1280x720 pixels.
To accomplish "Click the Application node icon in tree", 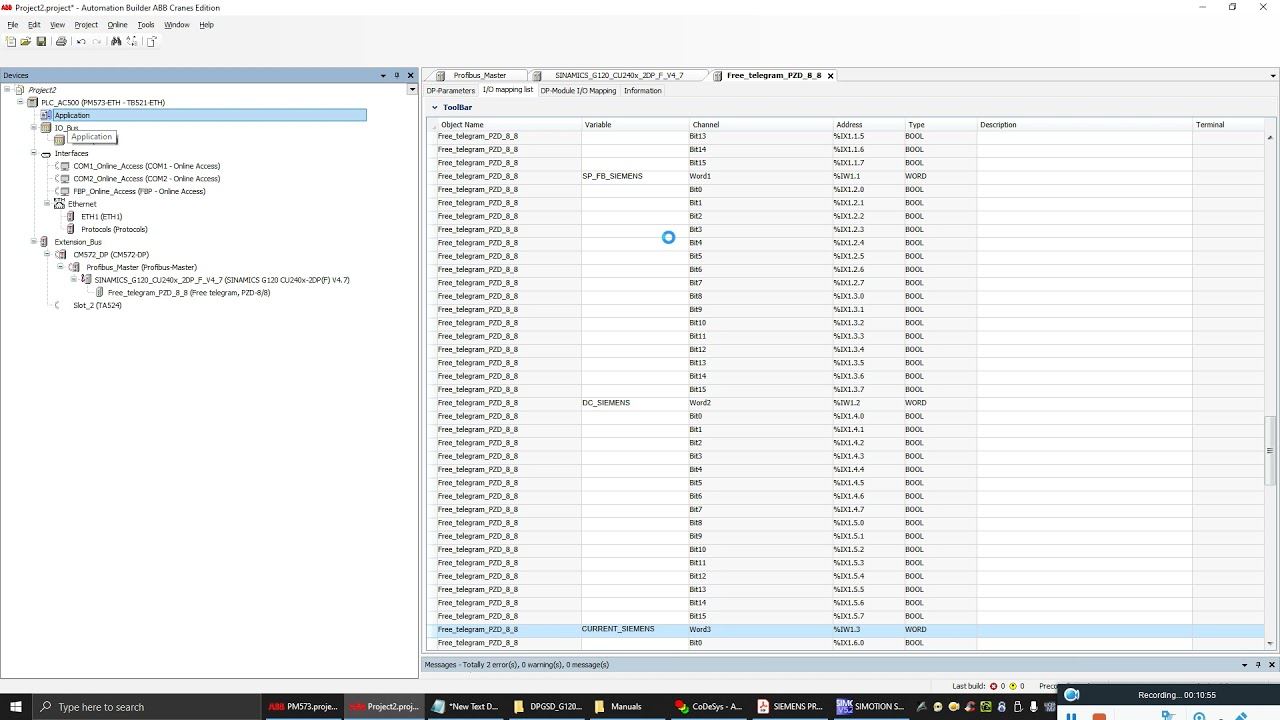I will (46, 115).
